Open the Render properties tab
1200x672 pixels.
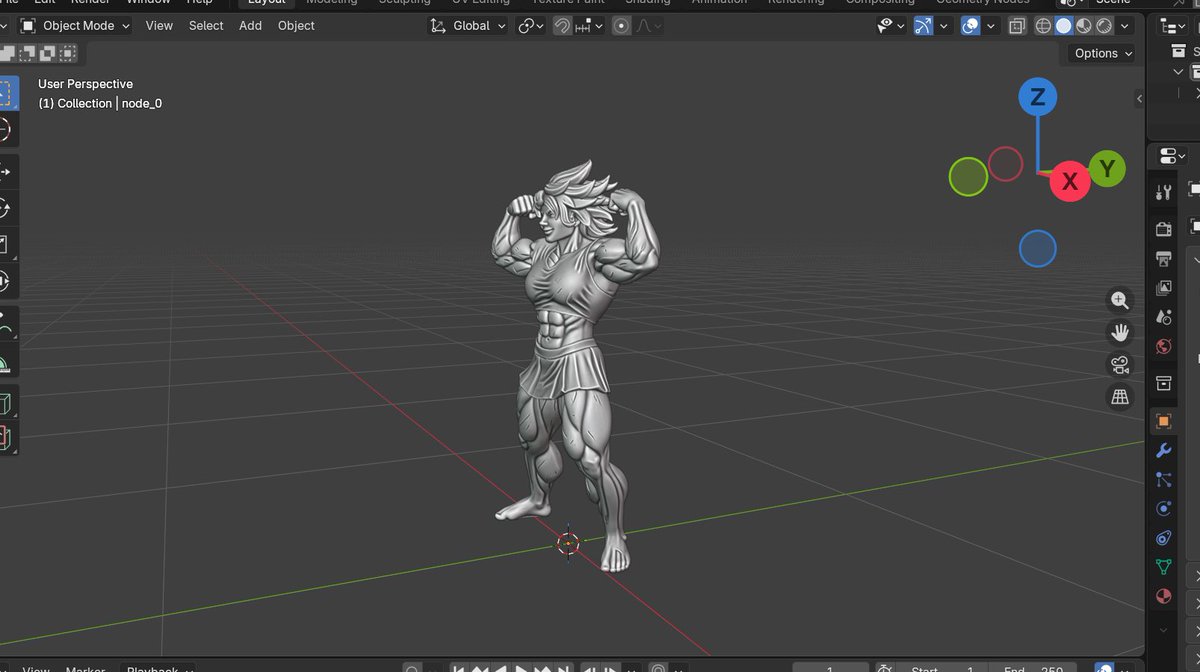(x=1163, y=229)
